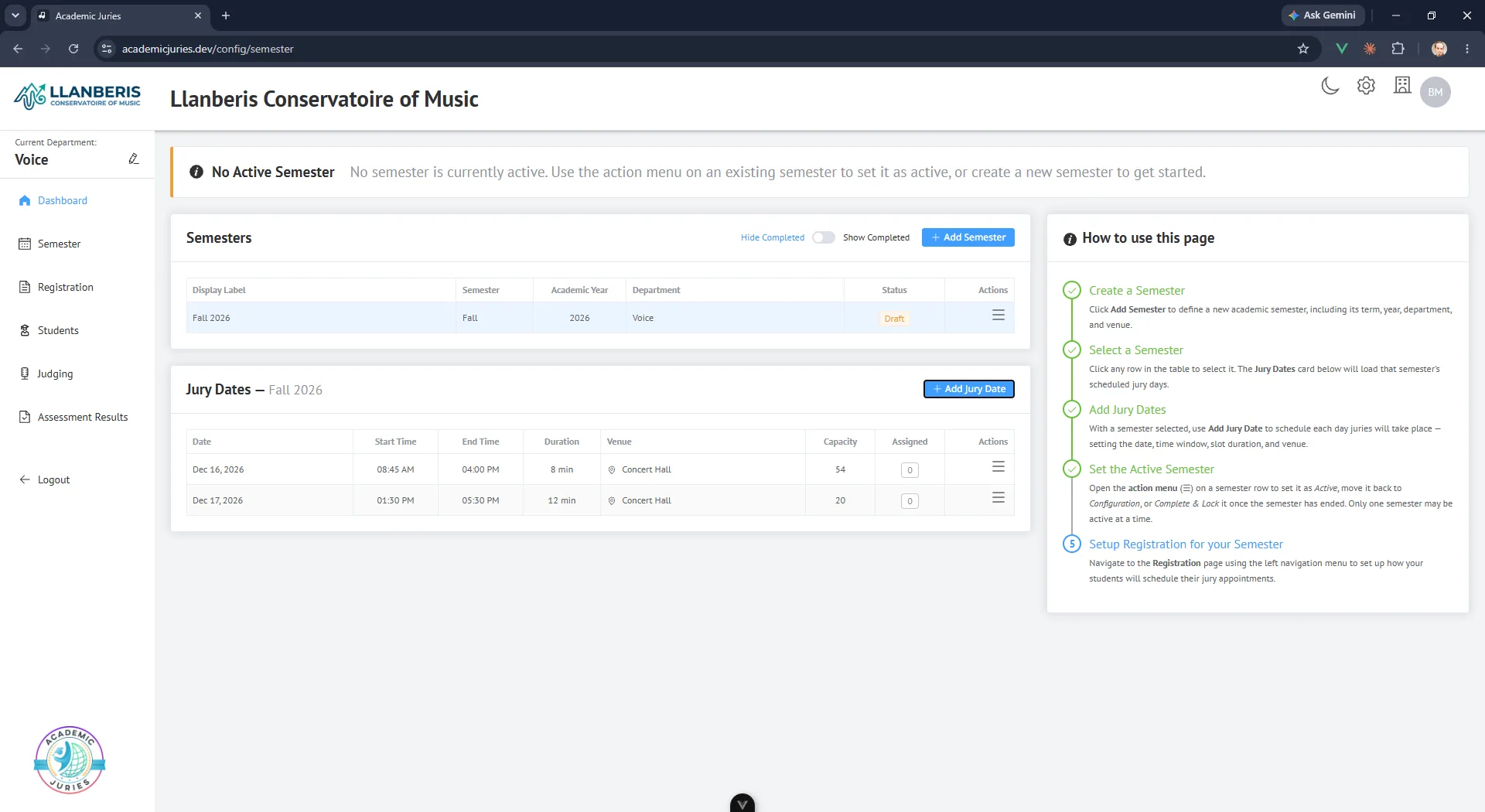
Task: Open action menu for Fall 2026 semester
Action: coord(999,316)
